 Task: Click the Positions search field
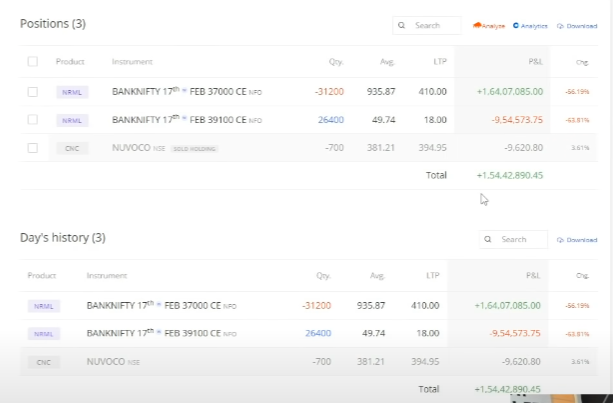pos(427,25)
